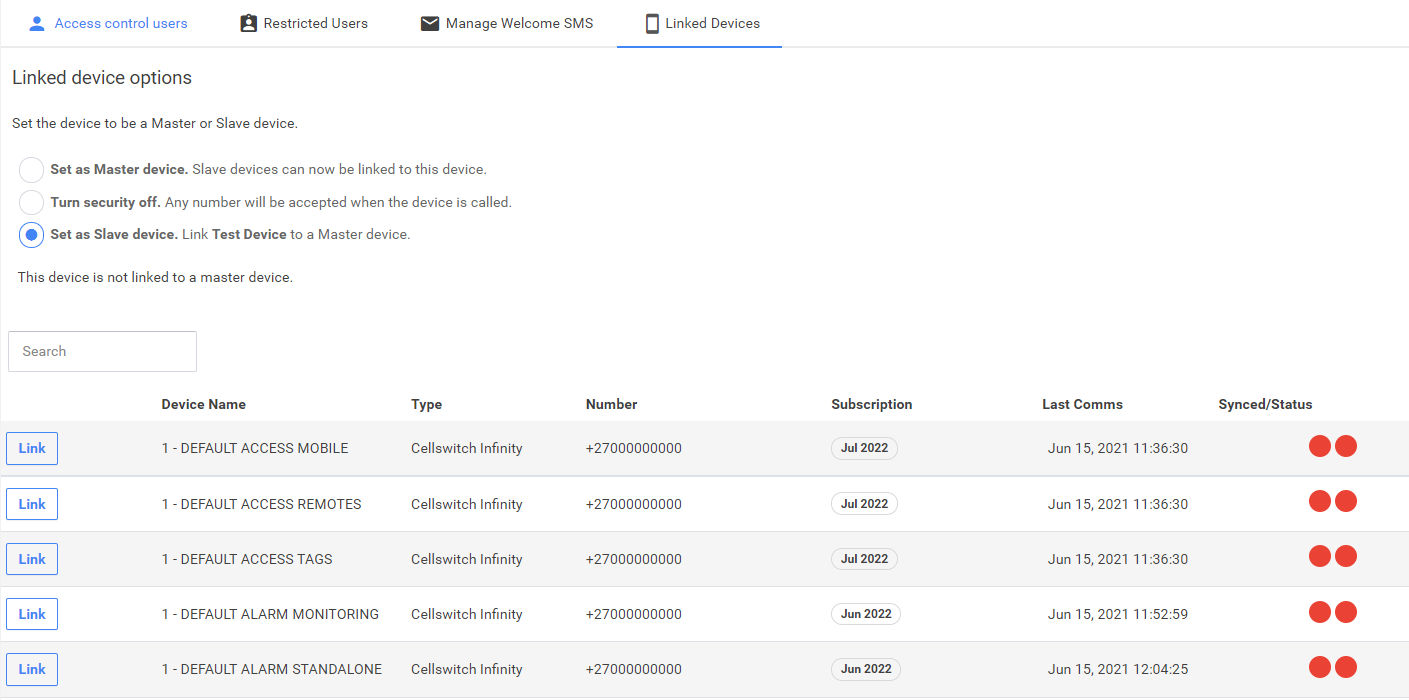
Task: Select the Set as Master device option
Action: 32,170
